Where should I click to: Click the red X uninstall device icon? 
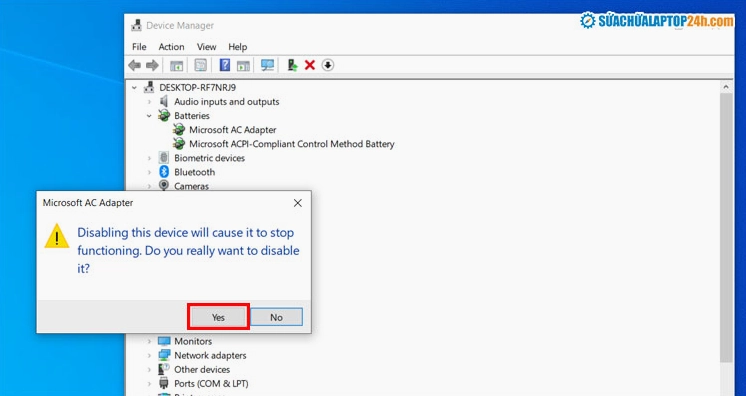(310, 65)
